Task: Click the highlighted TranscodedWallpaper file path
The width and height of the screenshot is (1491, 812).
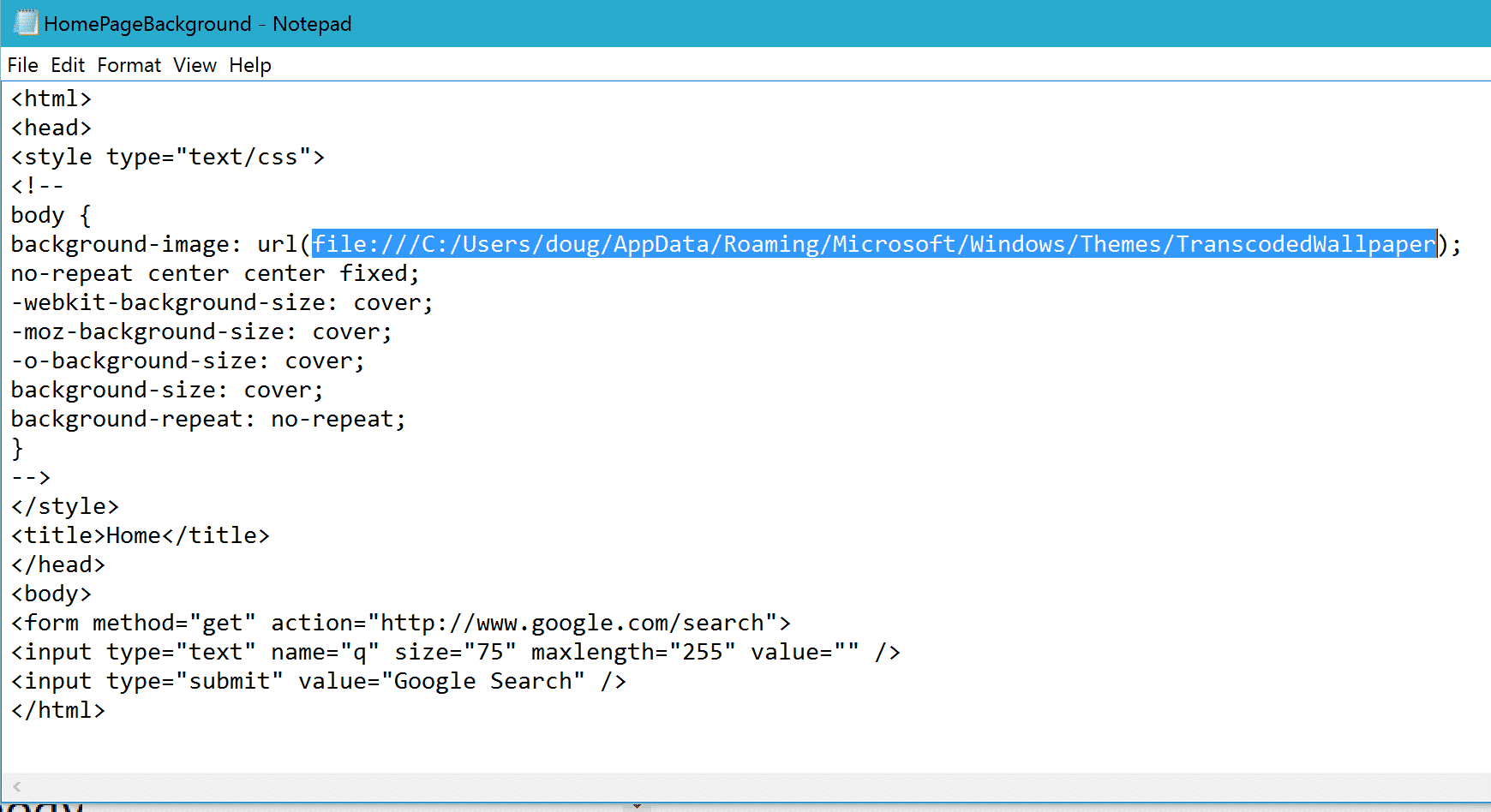Action: (874, 244)
